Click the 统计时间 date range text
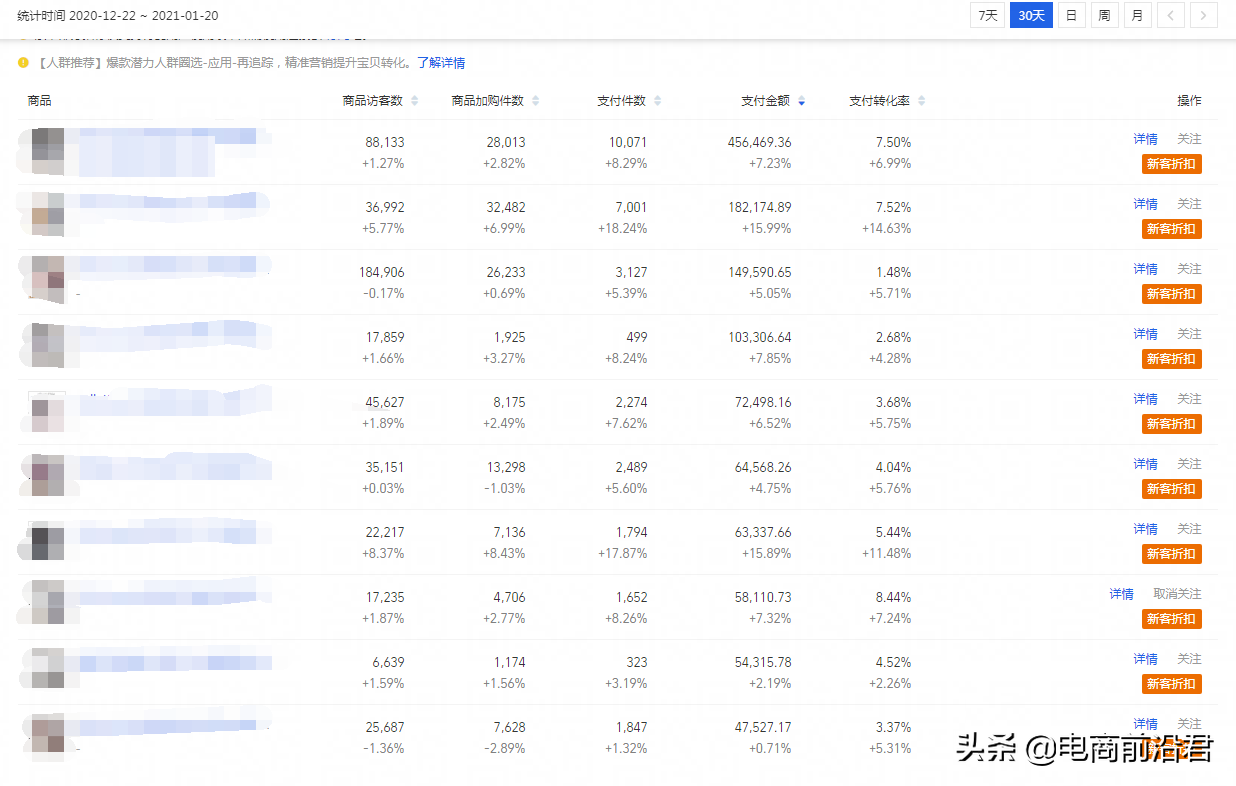 pyautogui.click(x=117, y=15)
